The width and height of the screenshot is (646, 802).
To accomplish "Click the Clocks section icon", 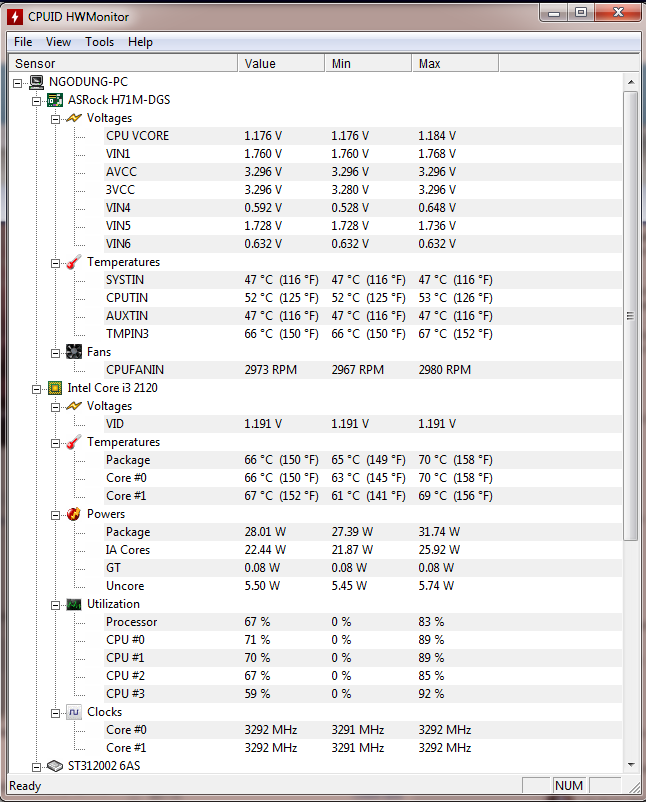I will (x=74, y=712).
